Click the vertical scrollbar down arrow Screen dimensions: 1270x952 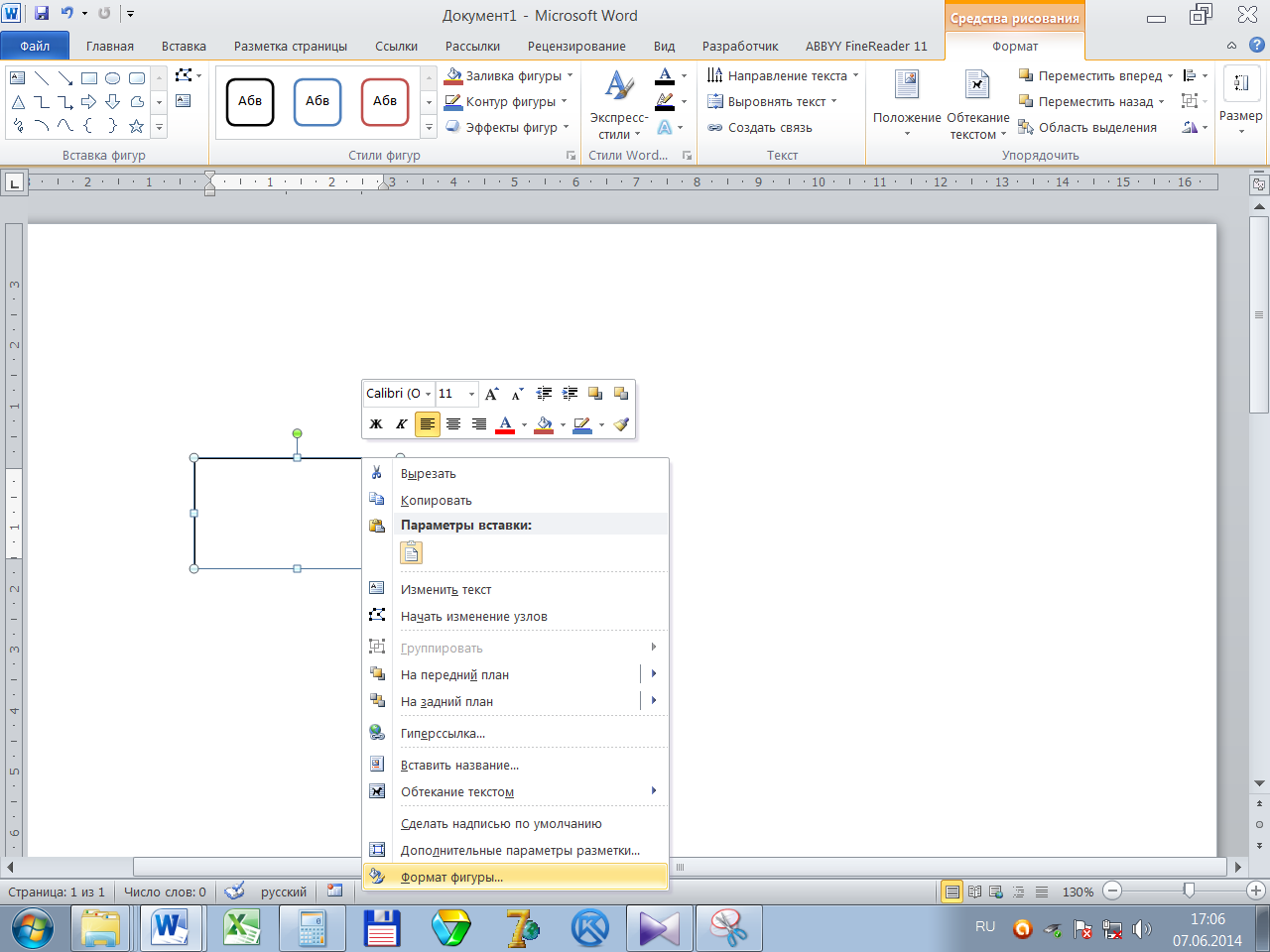pos(1260,783)
